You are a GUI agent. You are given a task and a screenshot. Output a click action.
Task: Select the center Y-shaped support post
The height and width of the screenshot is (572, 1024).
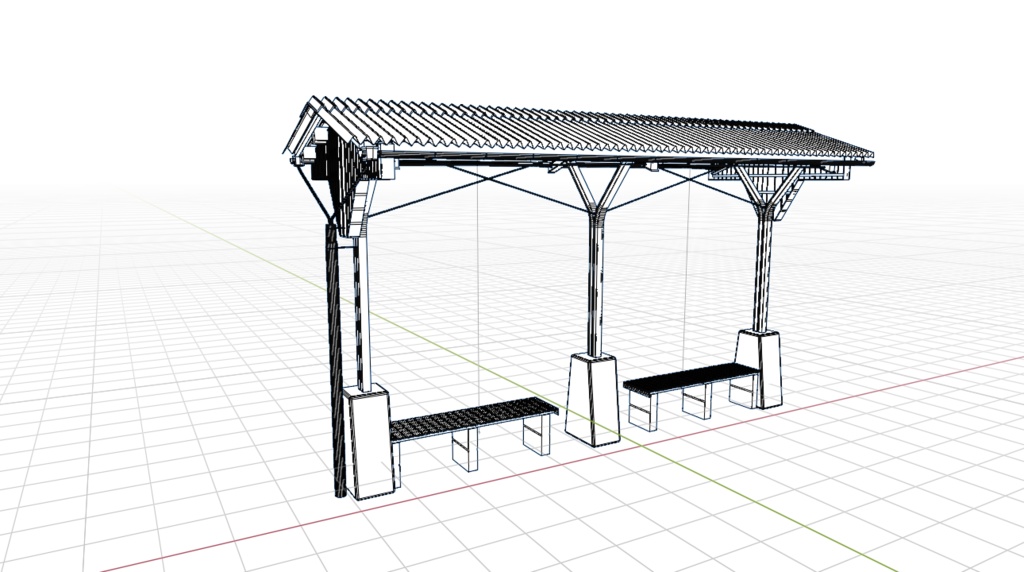click(596, 261)
